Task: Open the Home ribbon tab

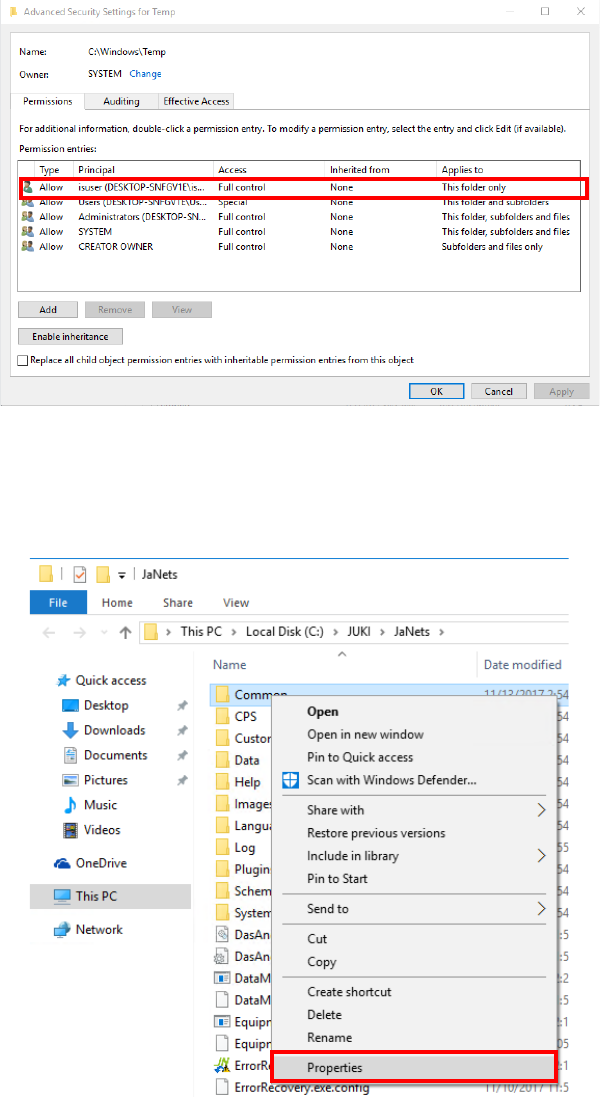Action: 117,602
